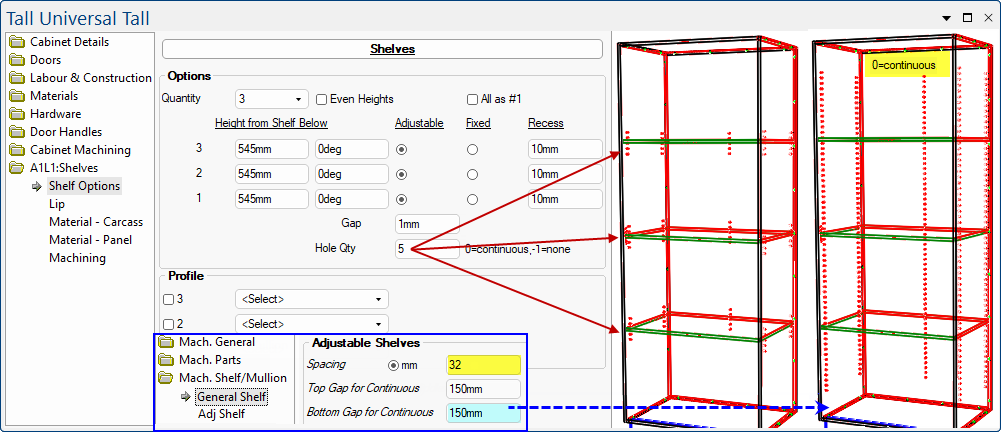This screenshot has height=432, width=1001.
Task: Click the yellow Spacing value field
Action: click(x=484, y=365)
